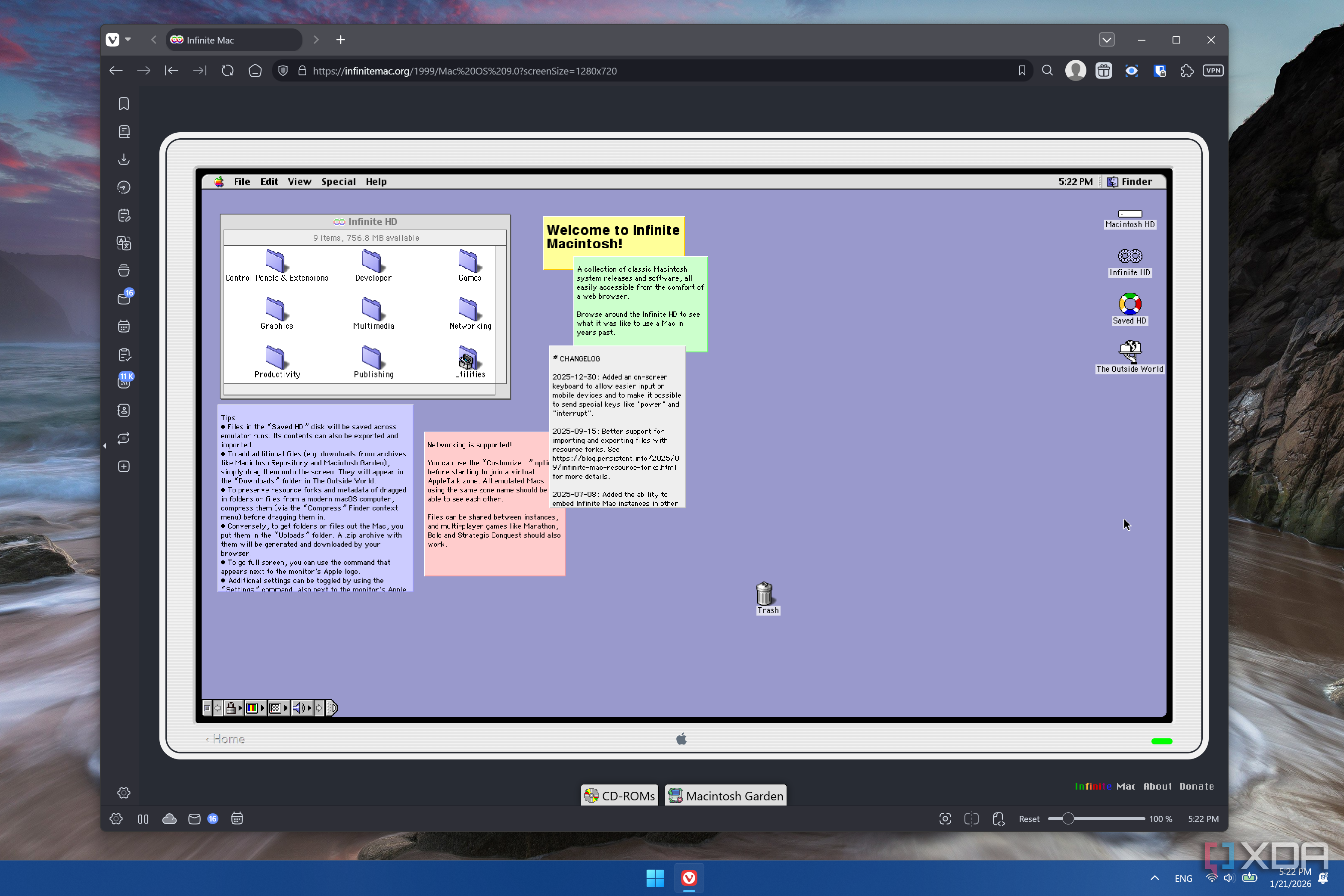The width and height of the screenshot is (1344, 896).
Task: Open the Saved HD disk icon
Action: (1129, 305)
